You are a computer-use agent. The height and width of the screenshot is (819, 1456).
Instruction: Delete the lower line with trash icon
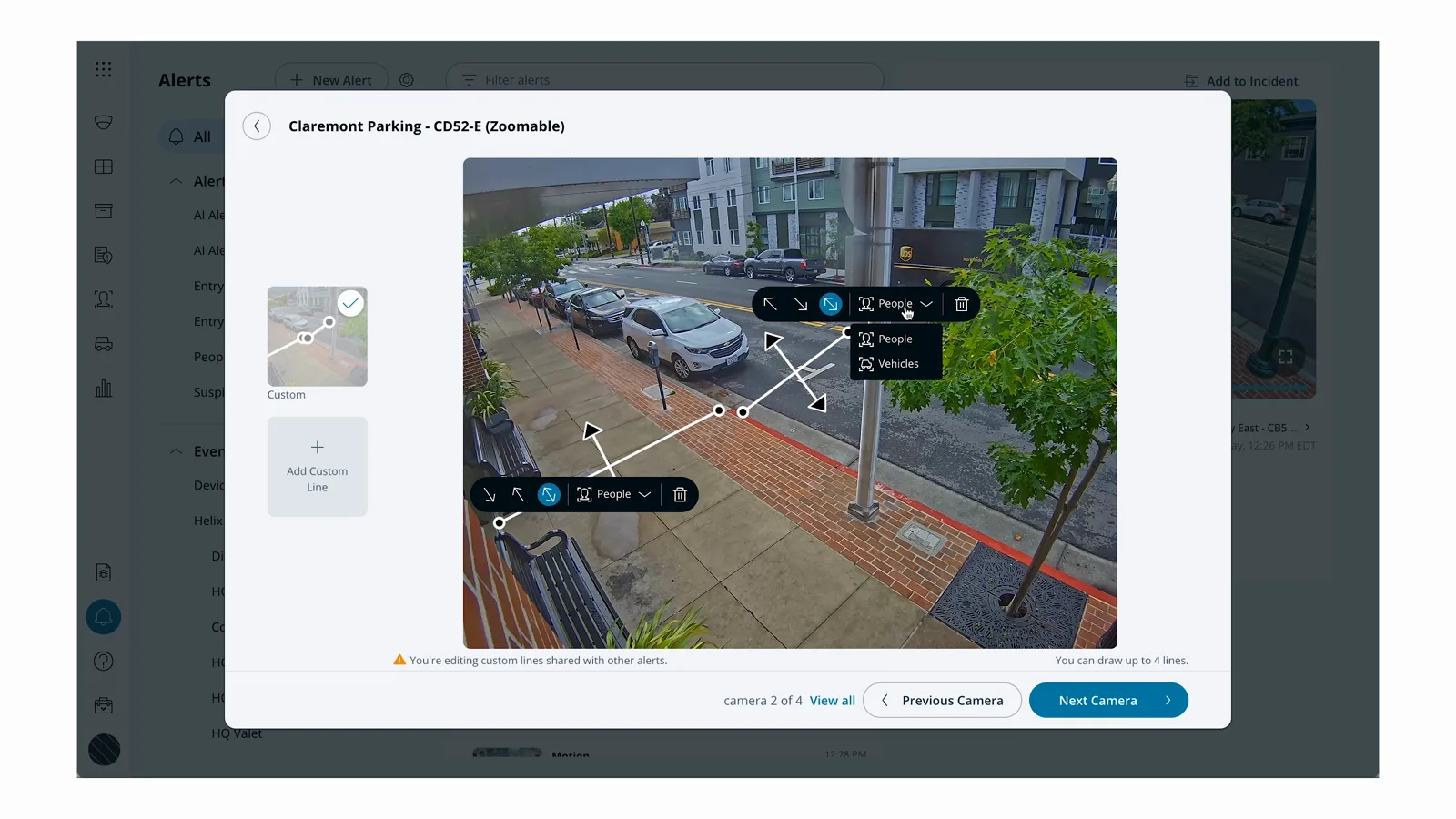click(x=680, y=494)
